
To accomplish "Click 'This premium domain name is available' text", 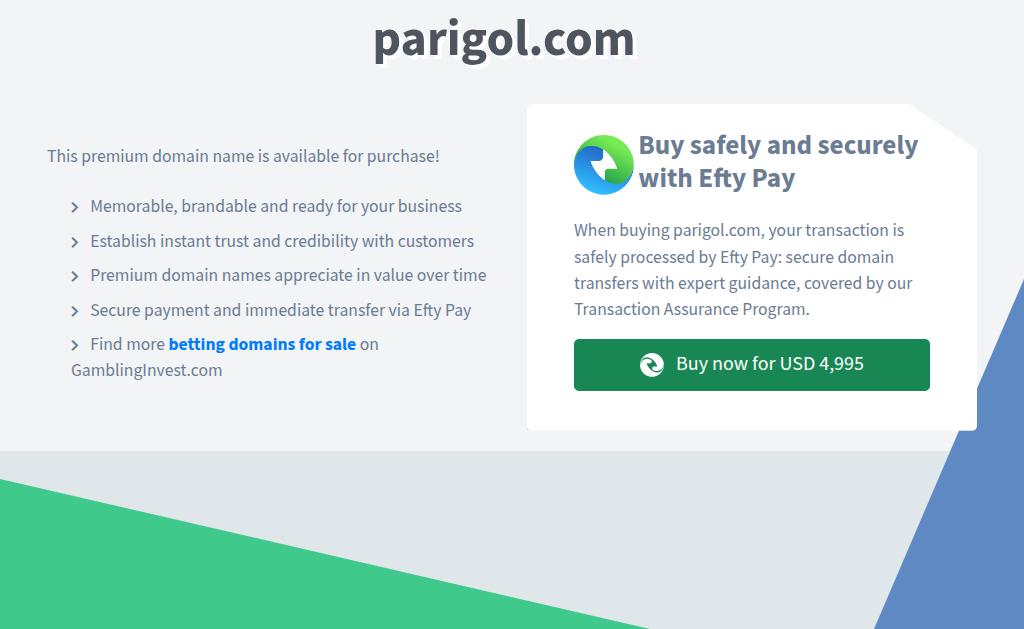I will 243,156.
